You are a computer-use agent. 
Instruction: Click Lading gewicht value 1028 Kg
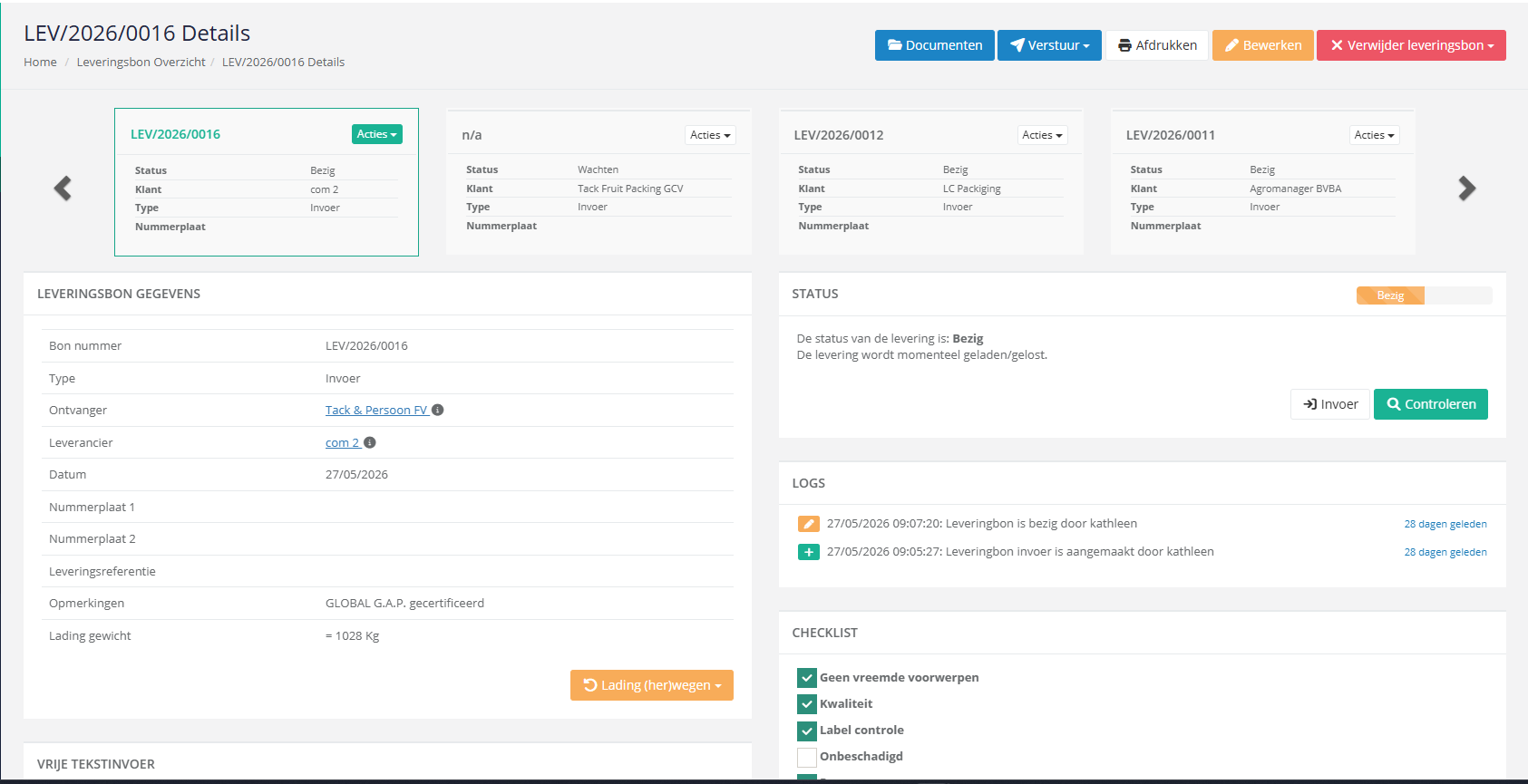tap(352, 636)
